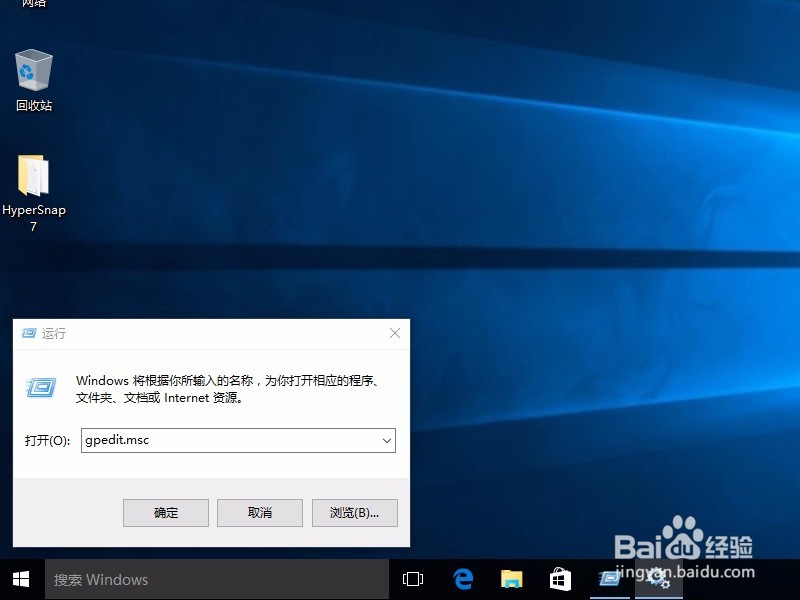Click the Run app taskbar icon

pyautogui.click(x=609, y=579)
